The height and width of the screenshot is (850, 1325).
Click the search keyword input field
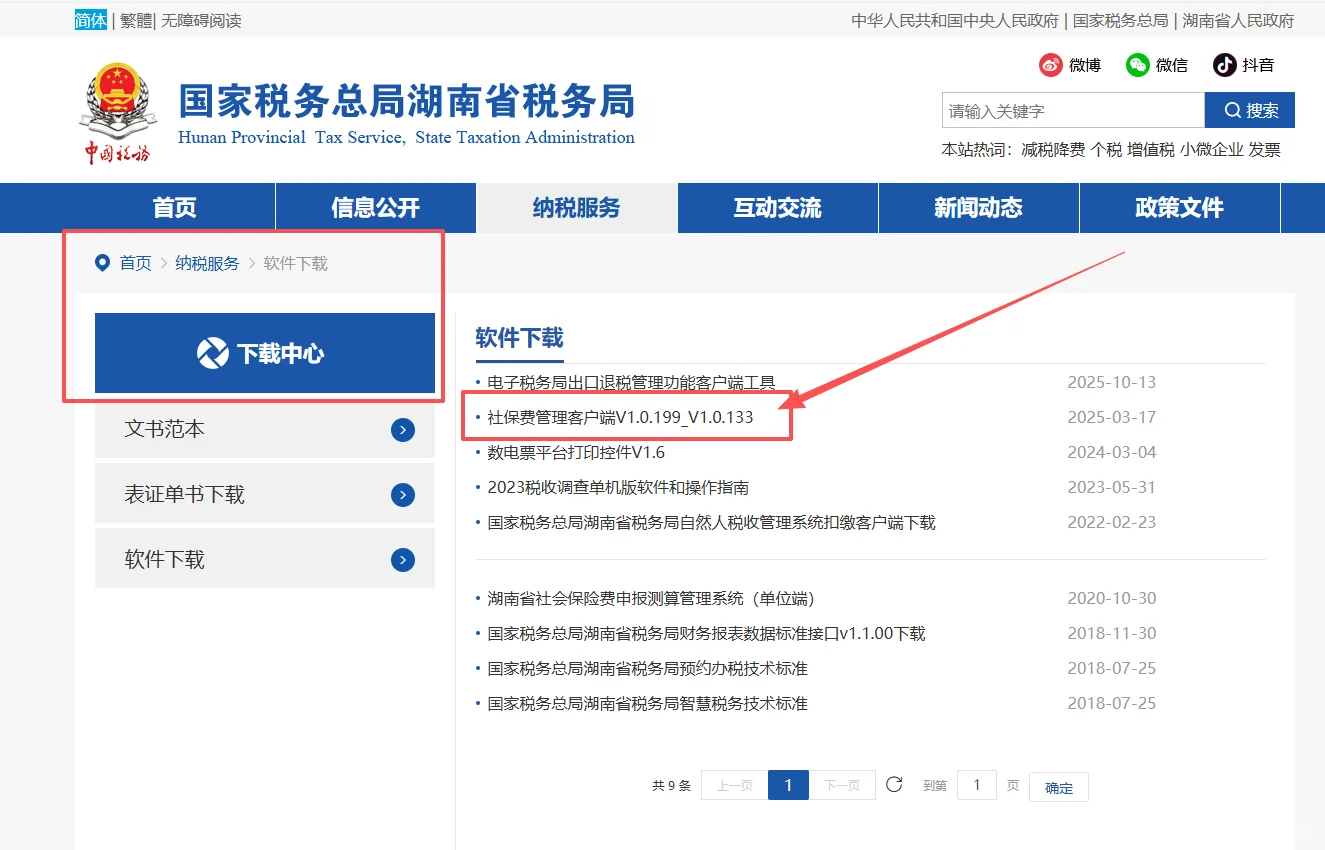tap(1070, 110)
